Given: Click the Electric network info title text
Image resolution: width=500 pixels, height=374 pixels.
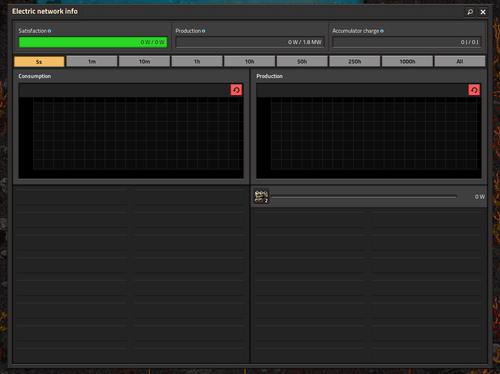Looking at the screenshot, I should tap(45, 11).
